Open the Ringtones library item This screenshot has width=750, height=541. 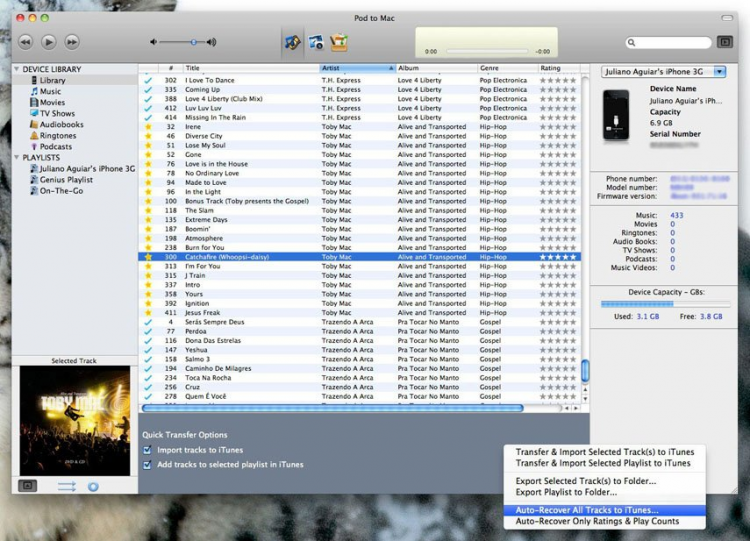point(58,135)
